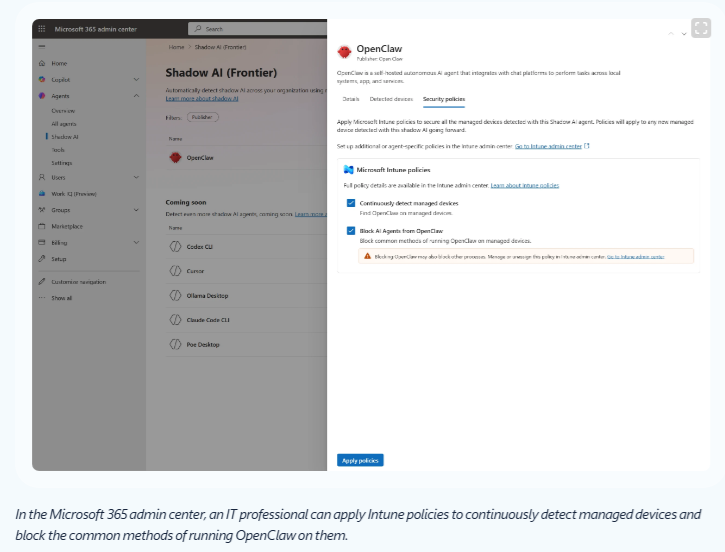The height and width of the screenshot is (552, 725).
Task: Click the Billing card icon
Action: click(42, 242)
